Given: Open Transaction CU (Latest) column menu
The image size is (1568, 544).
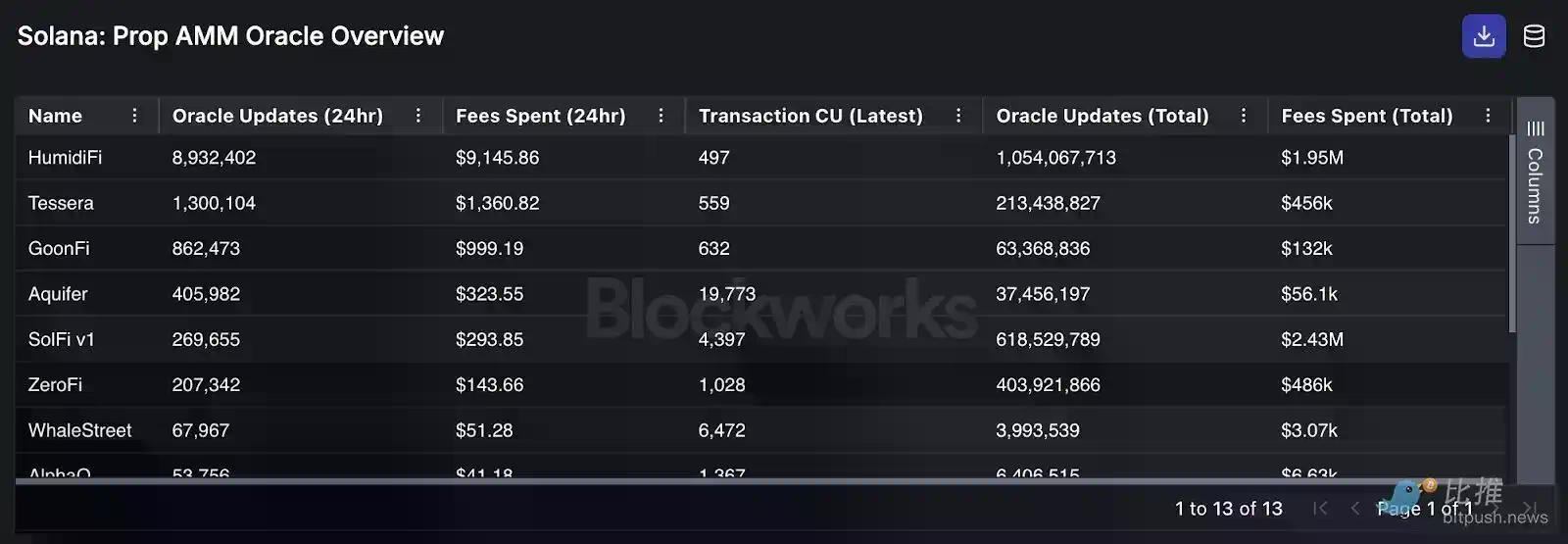Looking at the screenshot, I should (958, 116).
